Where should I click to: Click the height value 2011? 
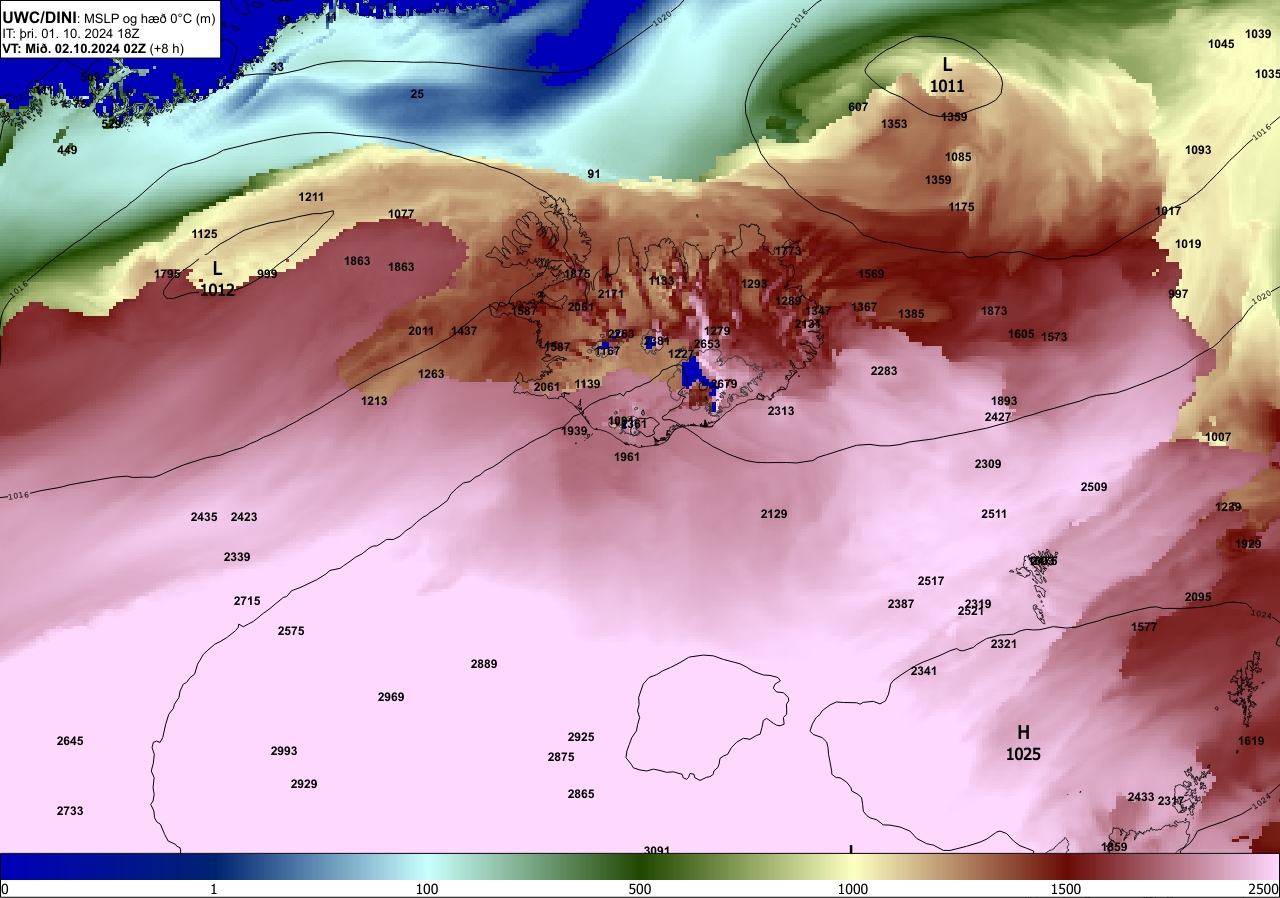pos(421,331)
